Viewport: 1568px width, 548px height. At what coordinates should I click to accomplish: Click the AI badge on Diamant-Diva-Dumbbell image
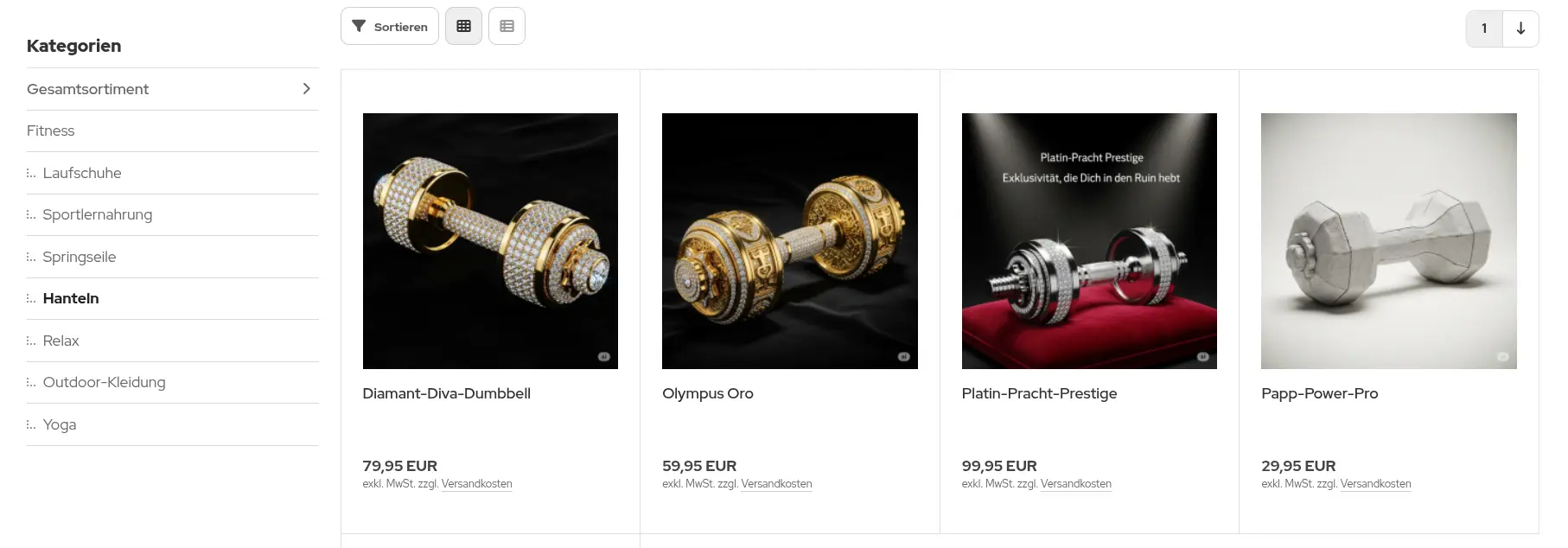[603, 356]
